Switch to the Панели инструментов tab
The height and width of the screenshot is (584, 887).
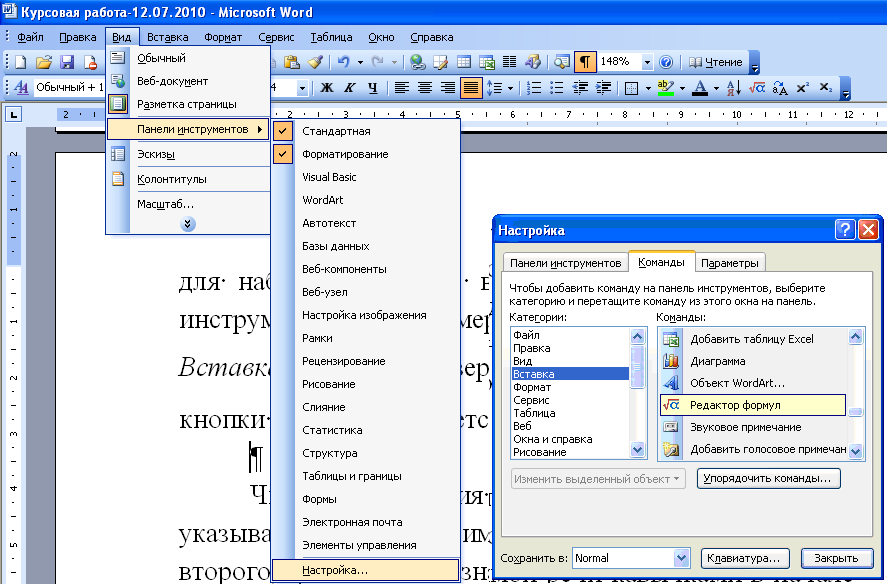tap(565, 263)
